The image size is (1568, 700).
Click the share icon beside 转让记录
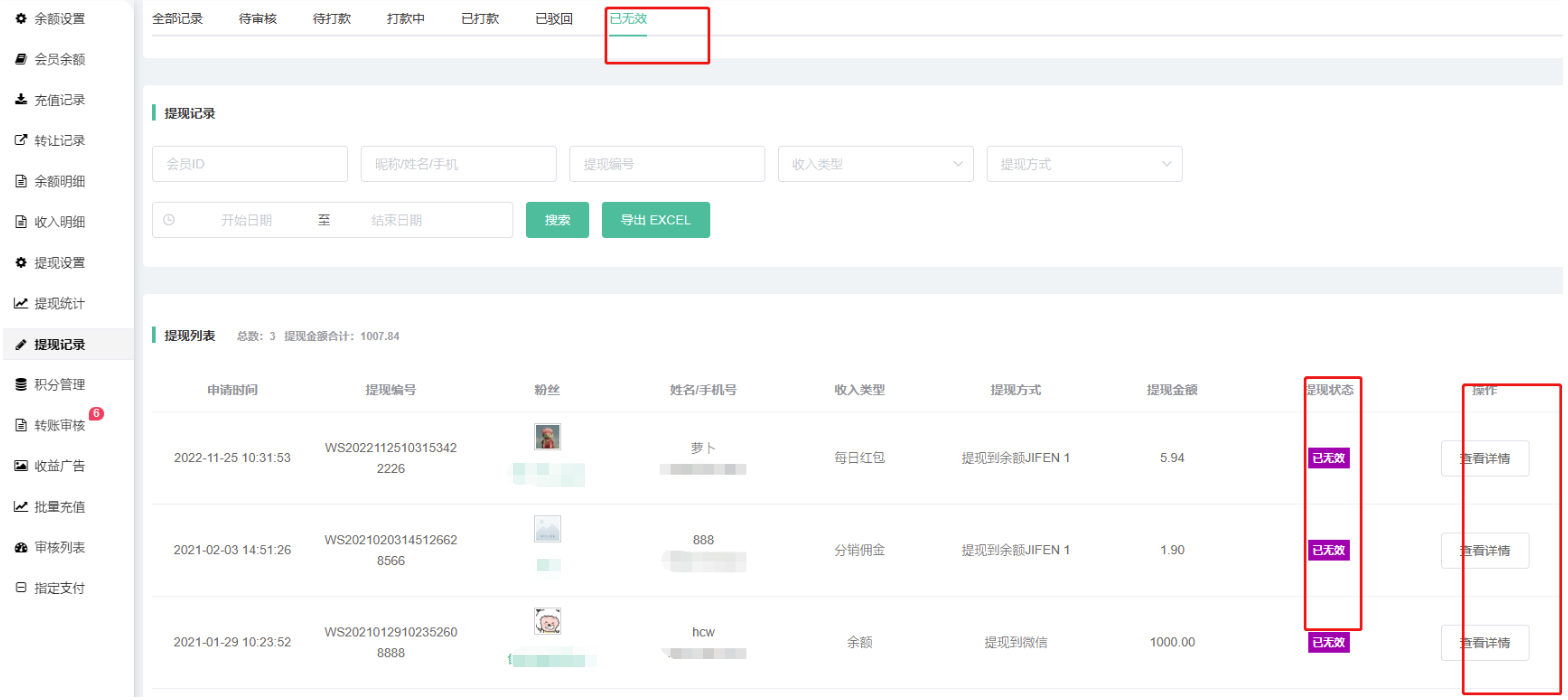21,140
